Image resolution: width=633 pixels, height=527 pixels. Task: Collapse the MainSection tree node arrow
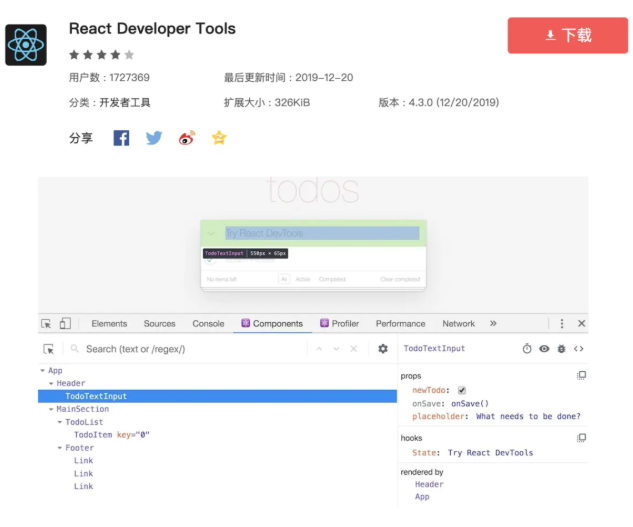tap(51, 409)
